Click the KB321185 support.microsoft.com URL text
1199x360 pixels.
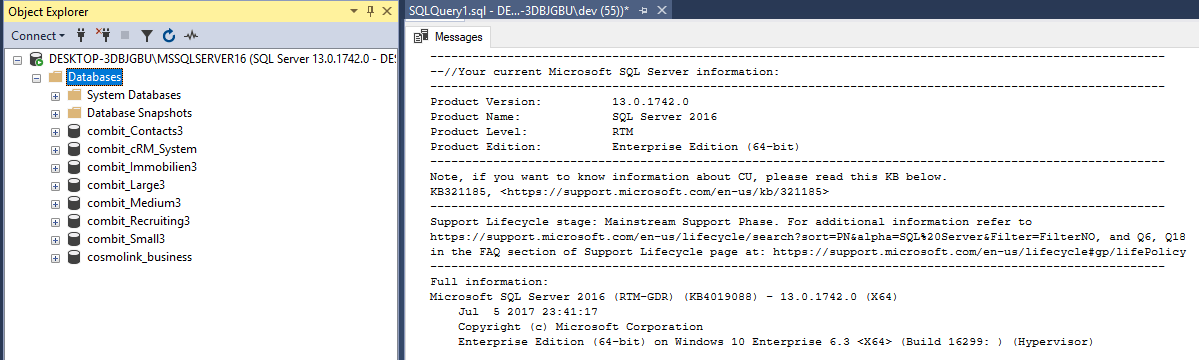(x=665, y=191)
